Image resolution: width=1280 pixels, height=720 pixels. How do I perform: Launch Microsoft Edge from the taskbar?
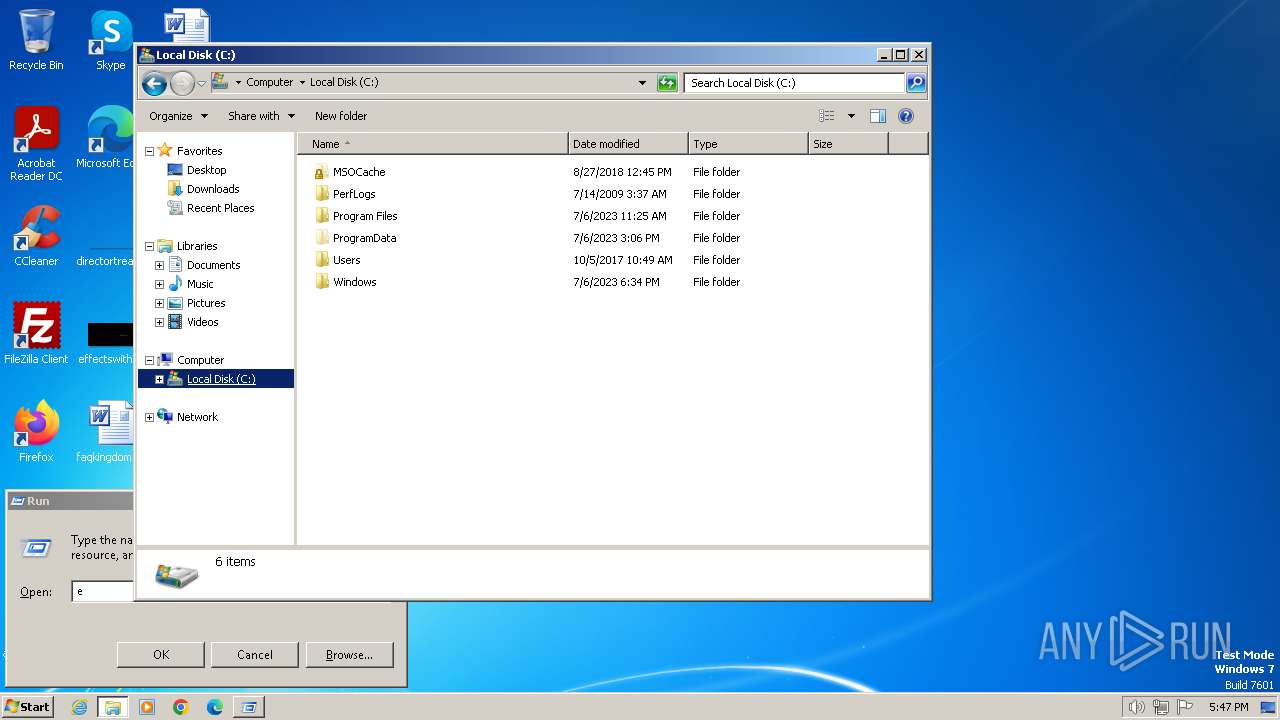click(x=215, y=707)
